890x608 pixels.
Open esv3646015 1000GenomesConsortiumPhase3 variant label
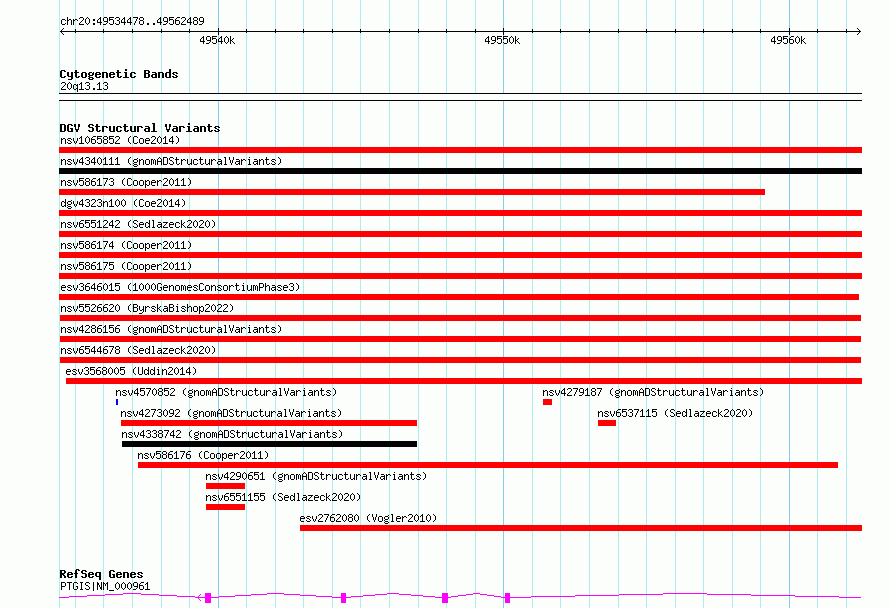click(x=180, y=287)
